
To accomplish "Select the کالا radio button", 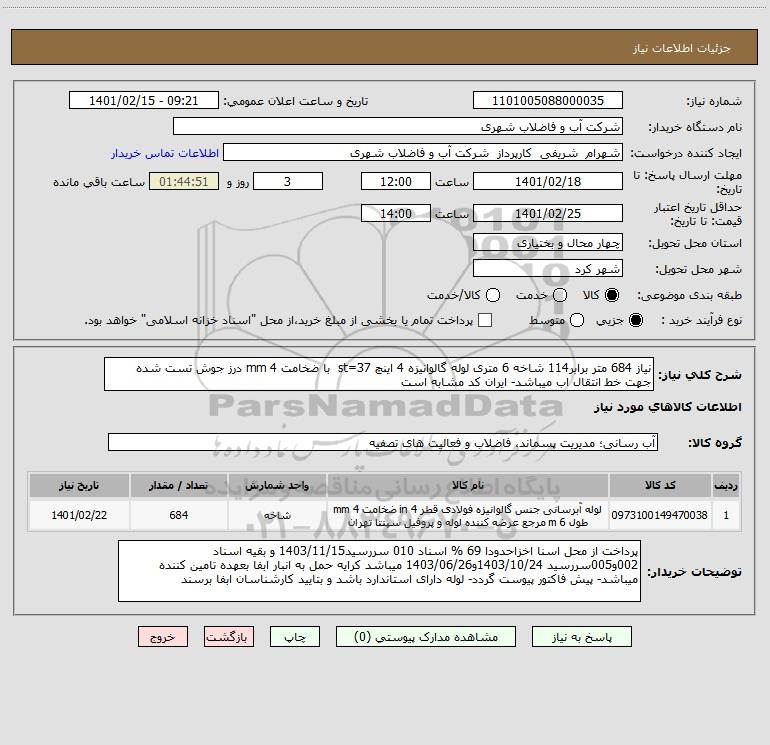I will [x=612, y=295].
